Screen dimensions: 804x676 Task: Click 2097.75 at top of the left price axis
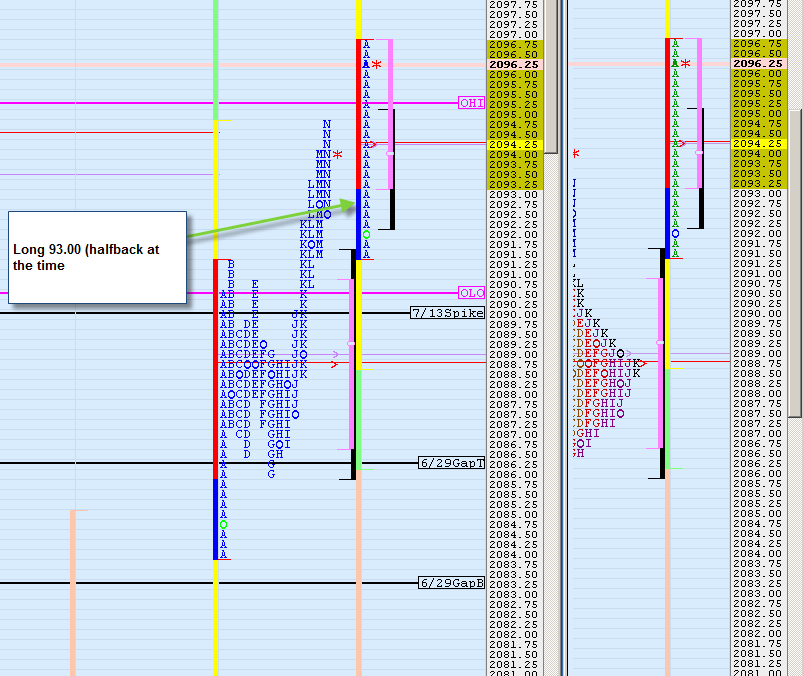click(513, 5)
